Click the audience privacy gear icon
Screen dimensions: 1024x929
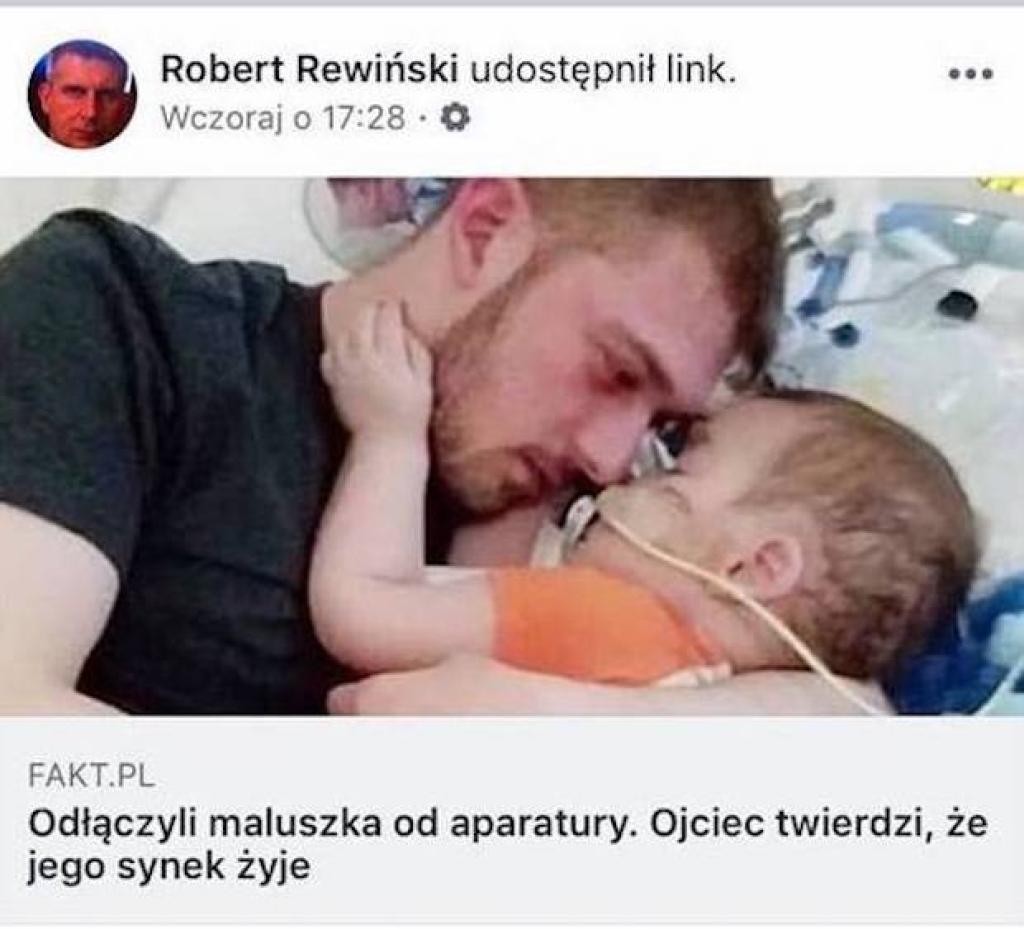pyautogui.click(x=455, y=118)
